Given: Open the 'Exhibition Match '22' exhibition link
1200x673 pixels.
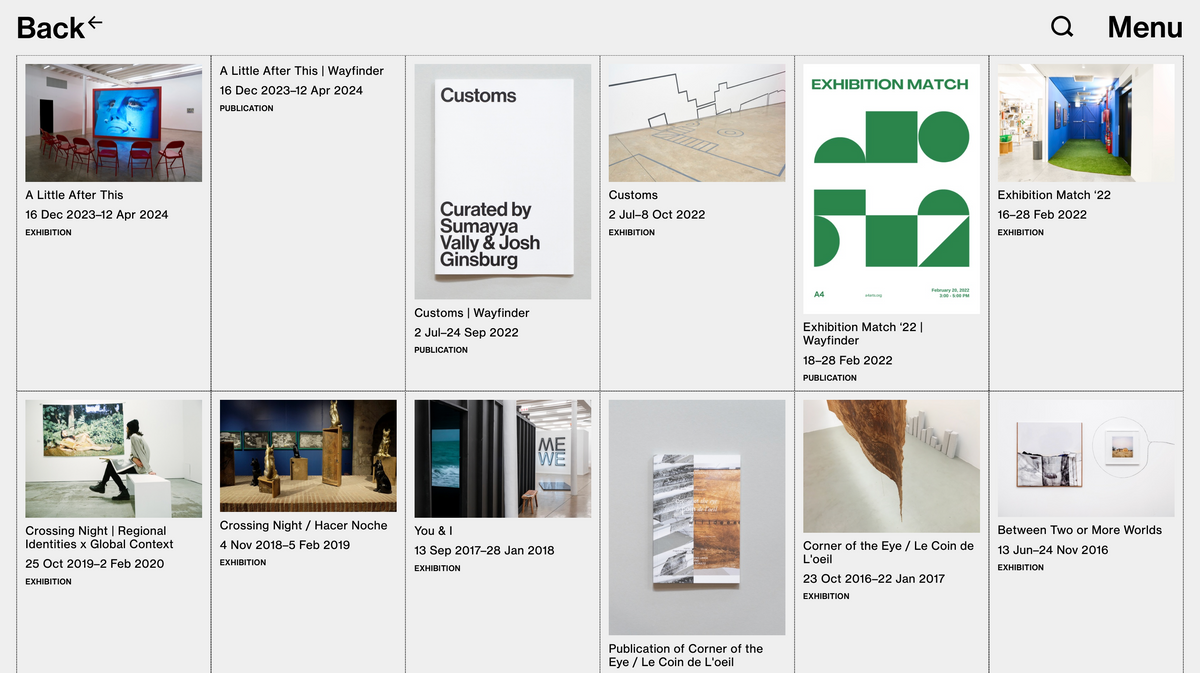Looking at the screenshot, I should [1053, 195].
